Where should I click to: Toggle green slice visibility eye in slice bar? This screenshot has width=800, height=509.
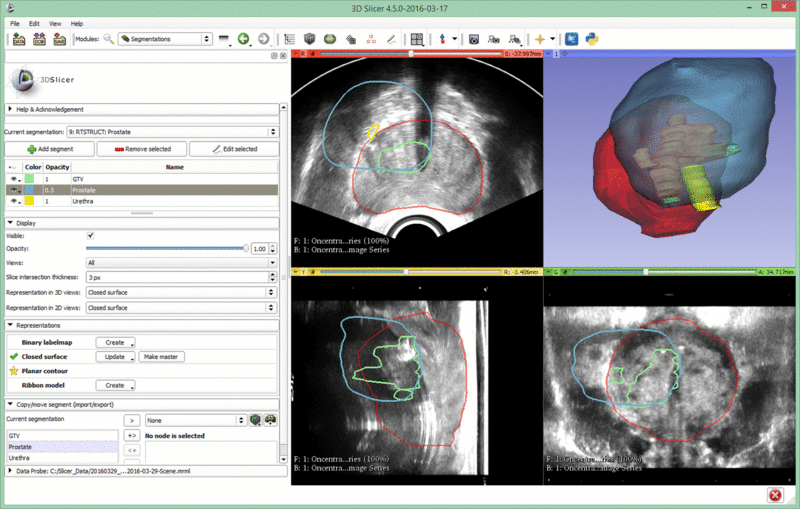pyautogui.click(x=565, y=272)
